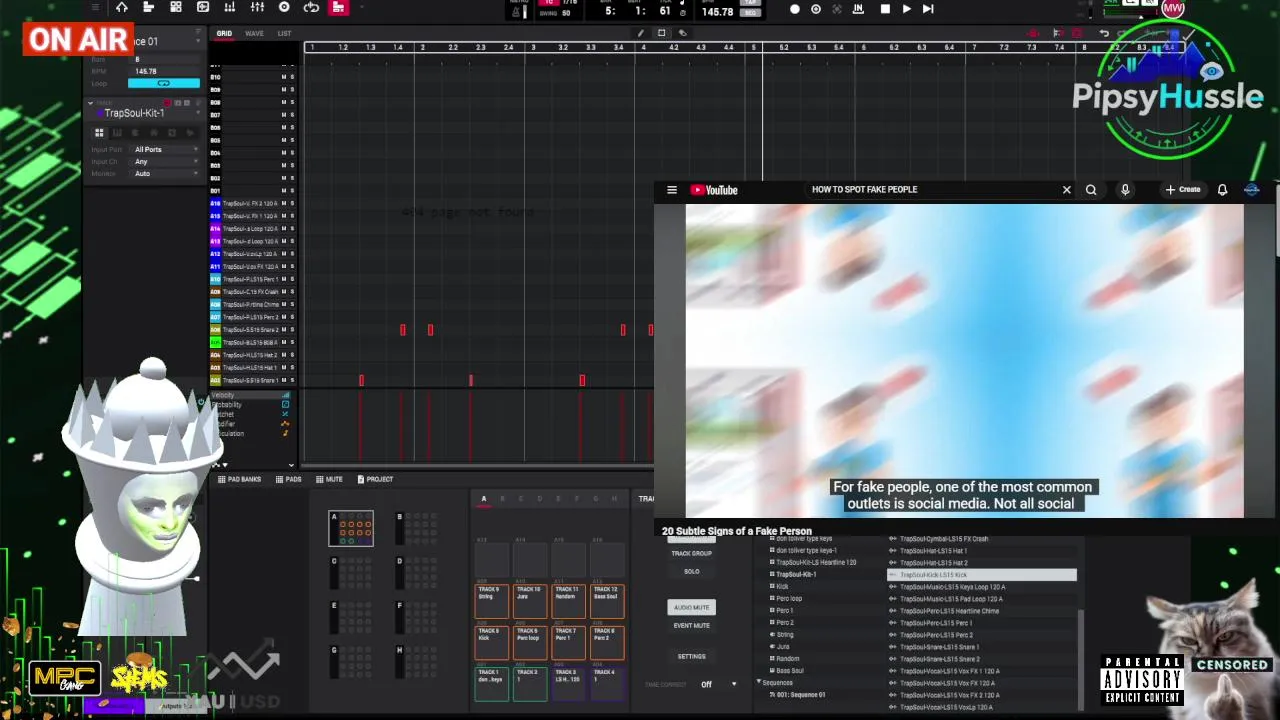Click the SOLO button
This screenshot has width=1280, height=720.
[x=691, y=571]
